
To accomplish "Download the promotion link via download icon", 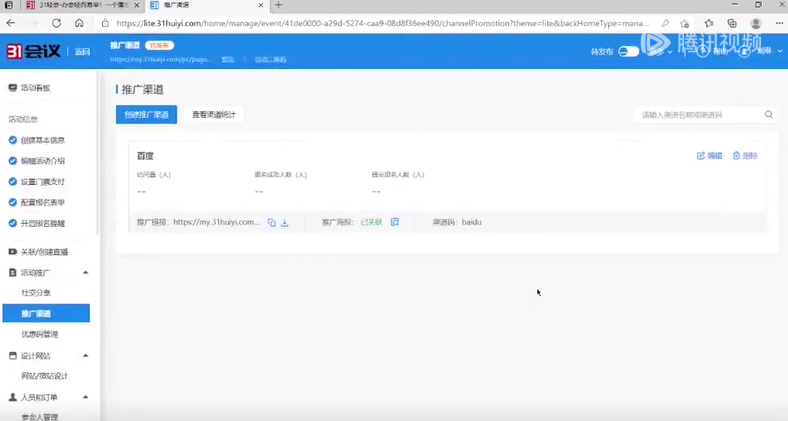I will (285, 222).
